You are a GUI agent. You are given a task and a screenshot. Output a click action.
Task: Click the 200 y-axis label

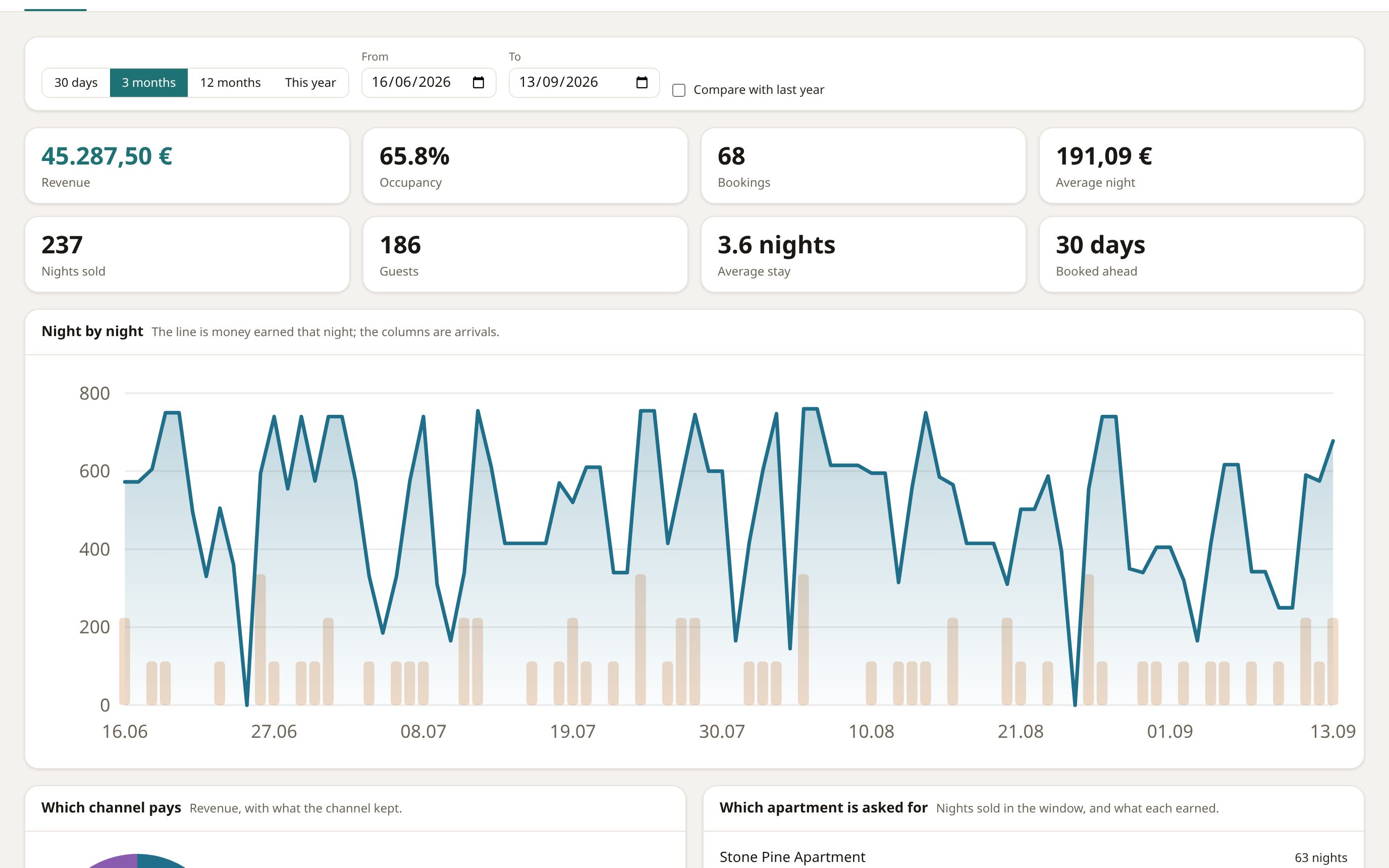[95, 627]
